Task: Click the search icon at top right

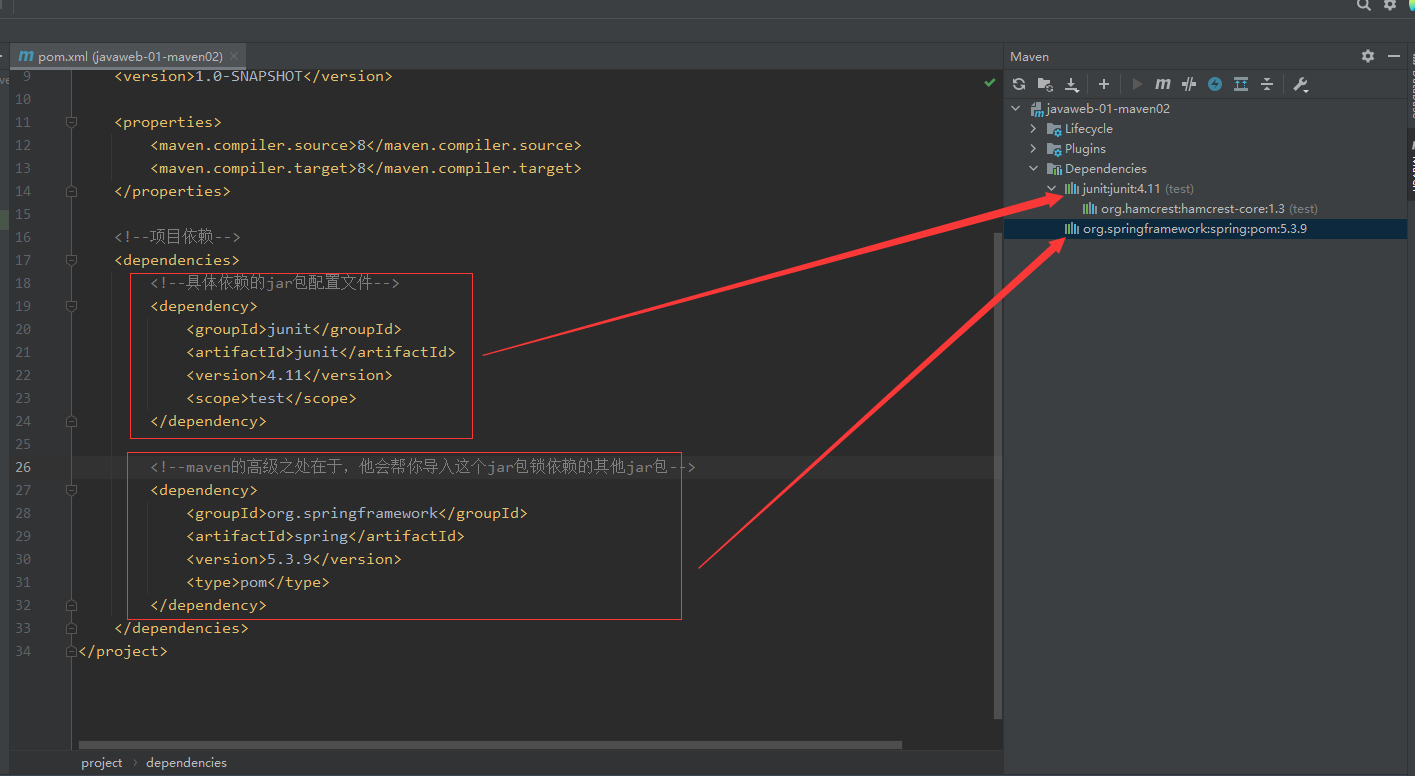Action: [1364, 5]
